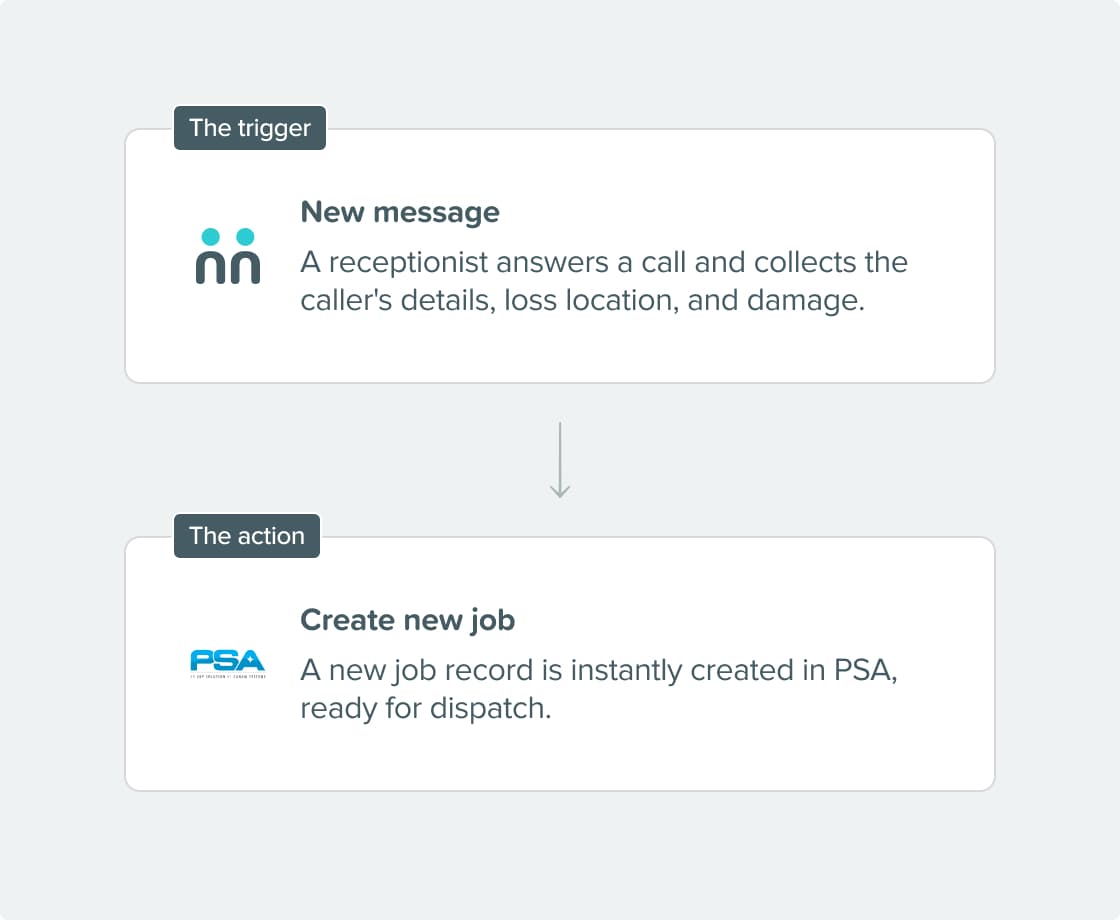This screenshot has height=920, width=1120.
Task: Click the word "PSA" in the action description
Action: pyautogui.click(x=862, y=670)
